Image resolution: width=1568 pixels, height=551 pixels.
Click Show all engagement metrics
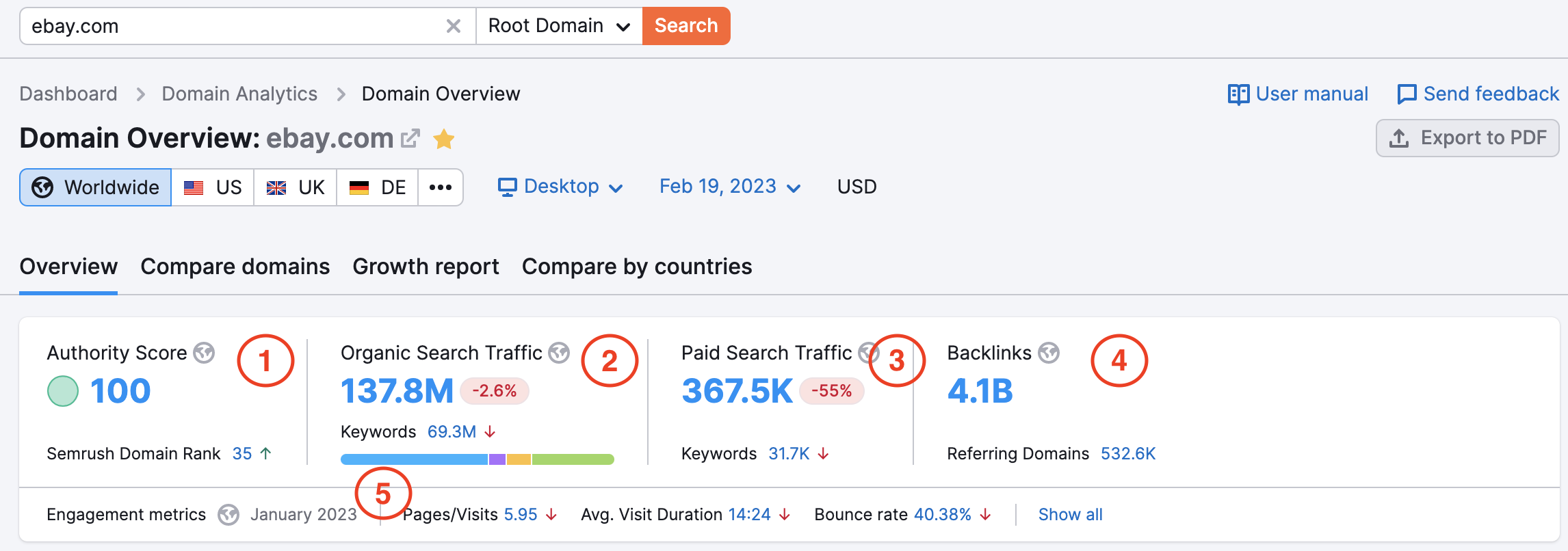click(x=1070, y=515)
